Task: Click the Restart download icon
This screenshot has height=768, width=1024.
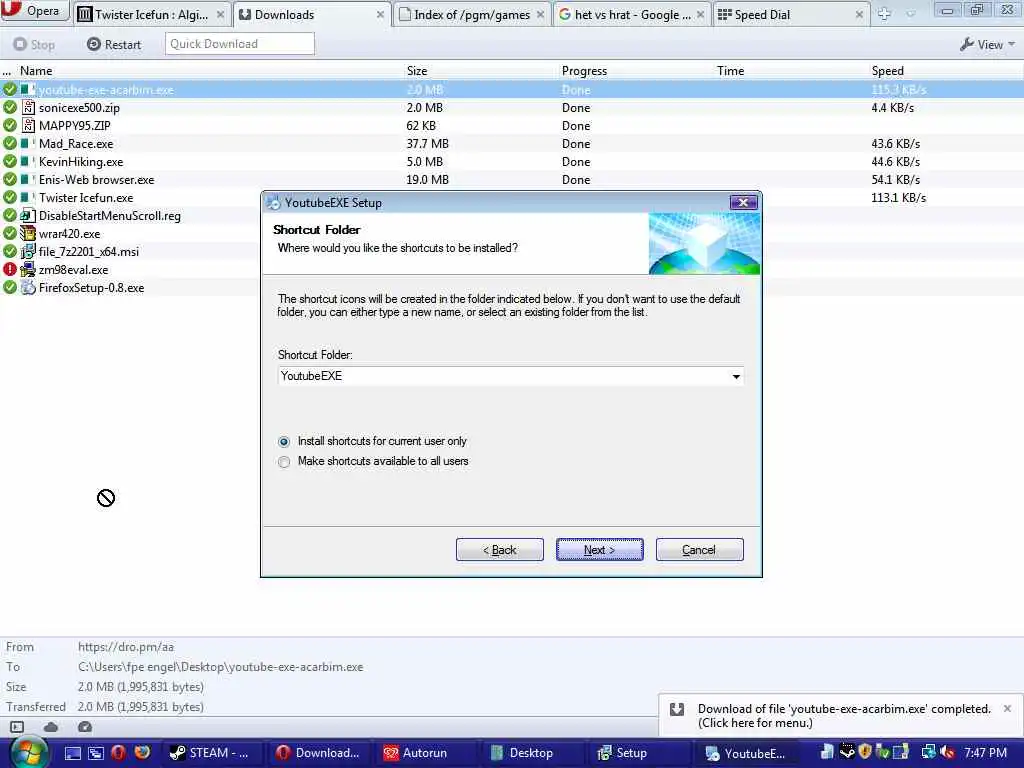Action: (x=94, y=44)
